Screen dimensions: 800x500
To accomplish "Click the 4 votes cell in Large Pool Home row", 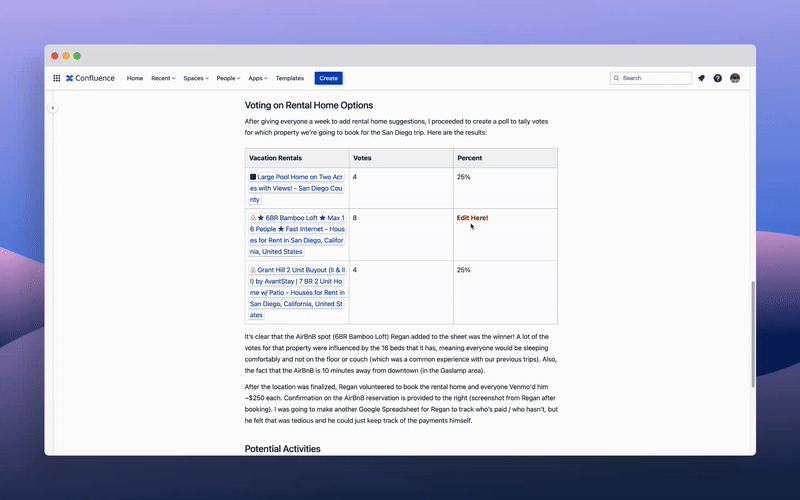I will pyautogui.click(x=401, y=188).
